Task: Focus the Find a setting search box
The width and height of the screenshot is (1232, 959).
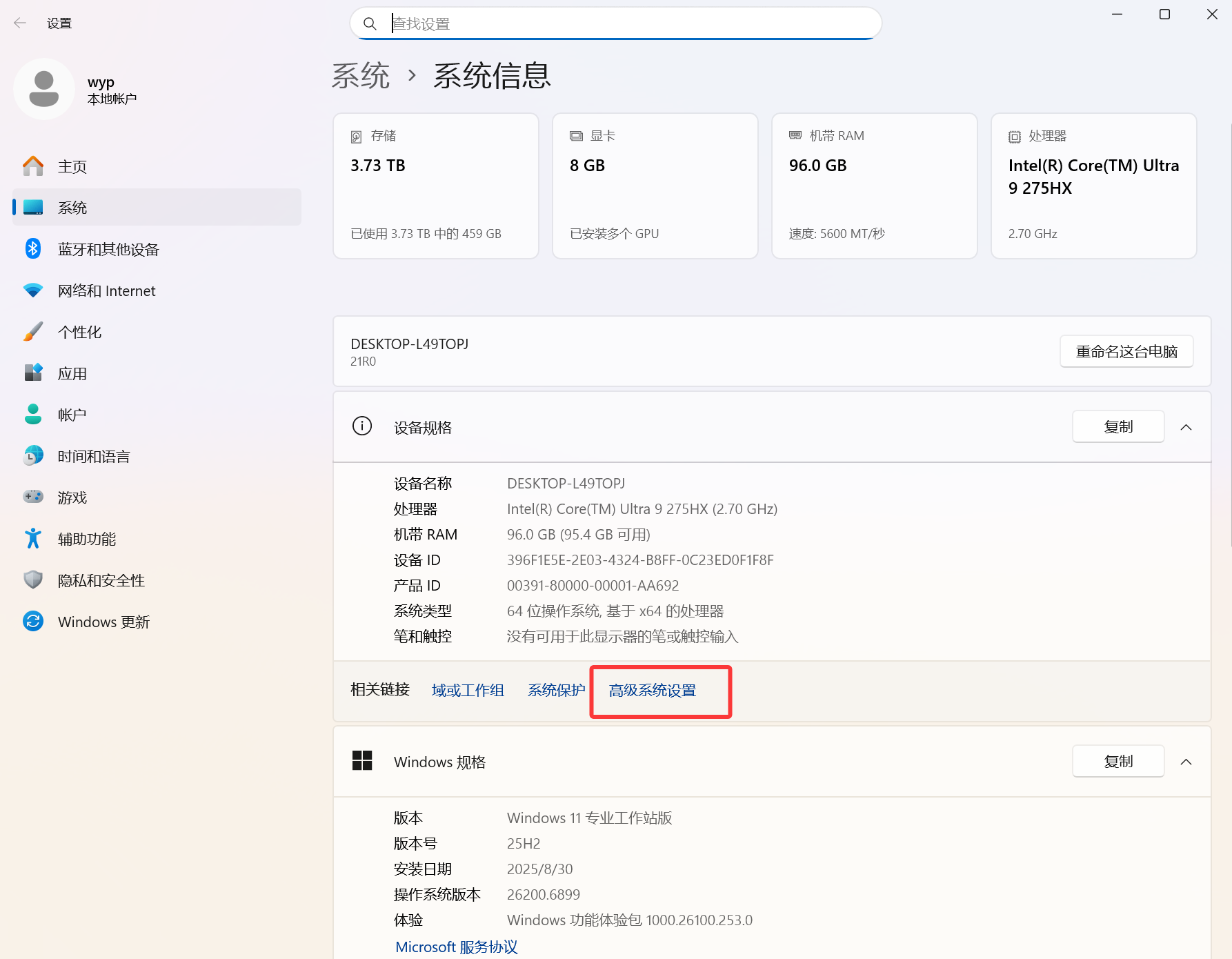Action: click(x=628, y=24)
